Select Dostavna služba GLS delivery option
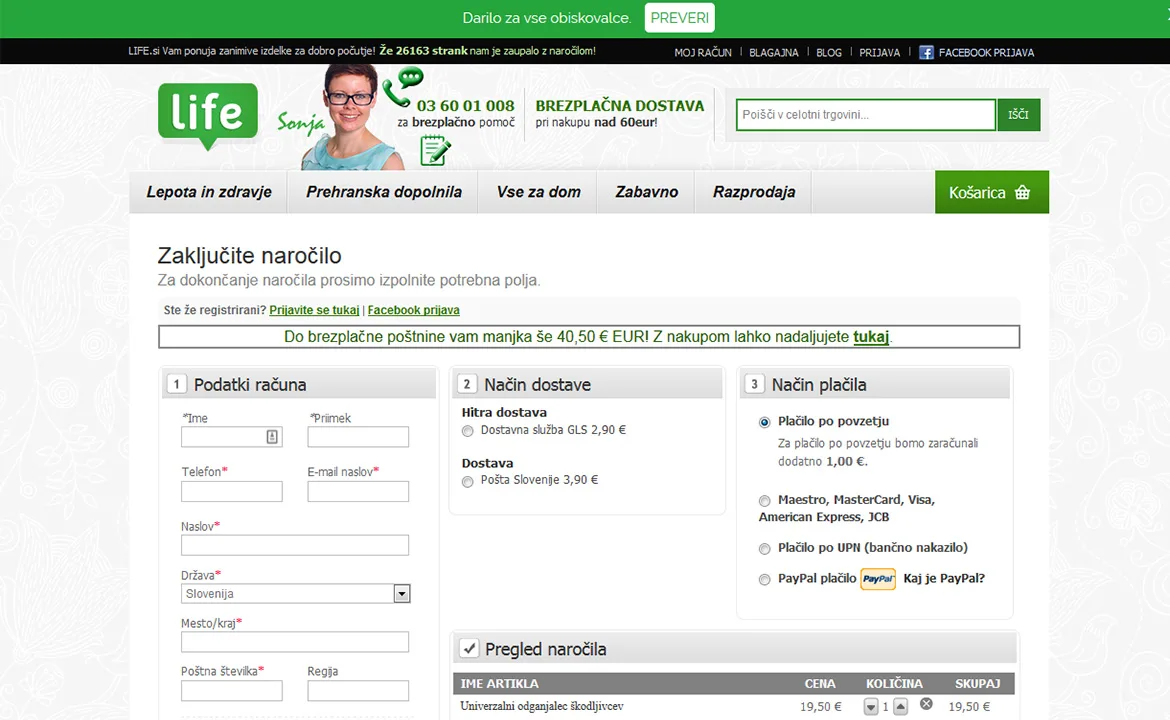 [468, 431]
